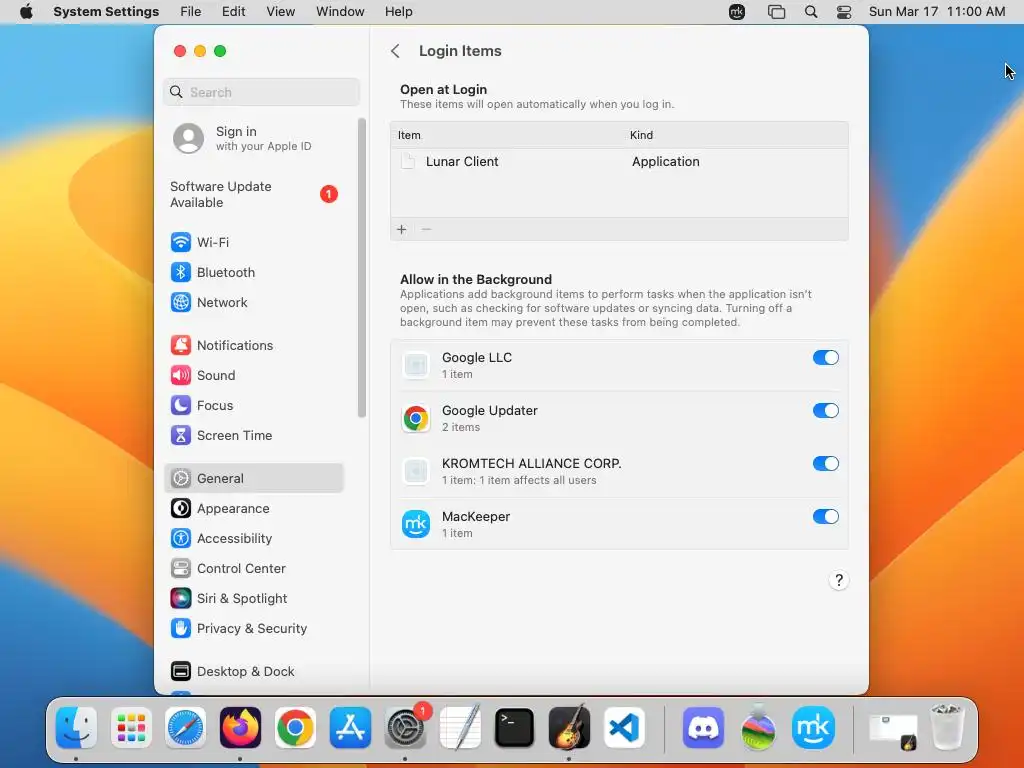Screen dimensions: 1024x768
Task: Turn off Google Updater background toggle
Action: (825, 411)
